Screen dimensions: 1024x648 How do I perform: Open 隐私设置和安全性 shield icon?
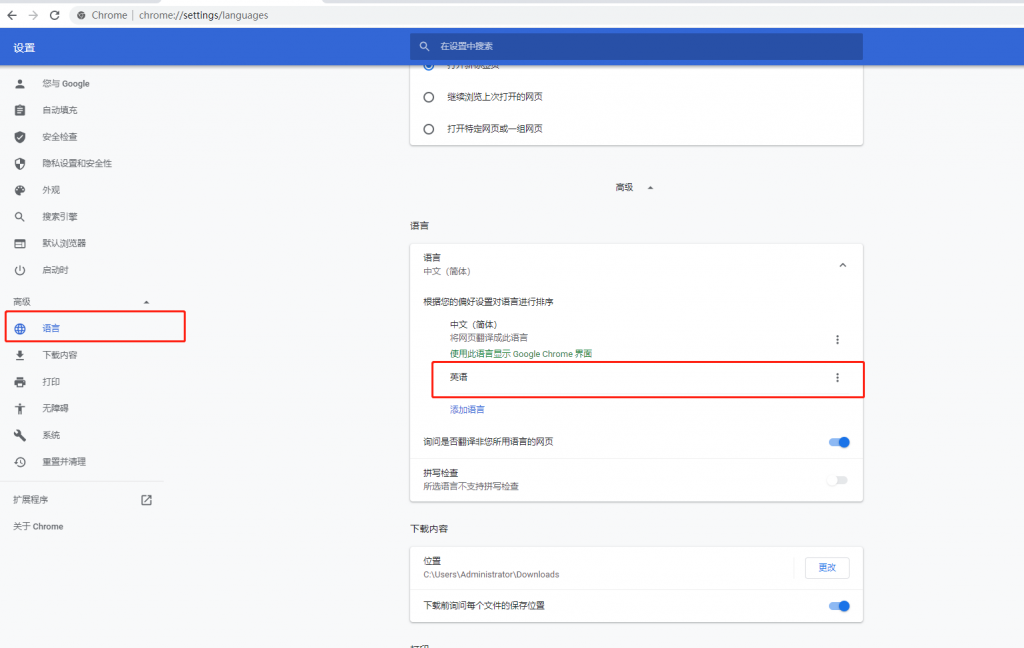[x=20, y=163]
